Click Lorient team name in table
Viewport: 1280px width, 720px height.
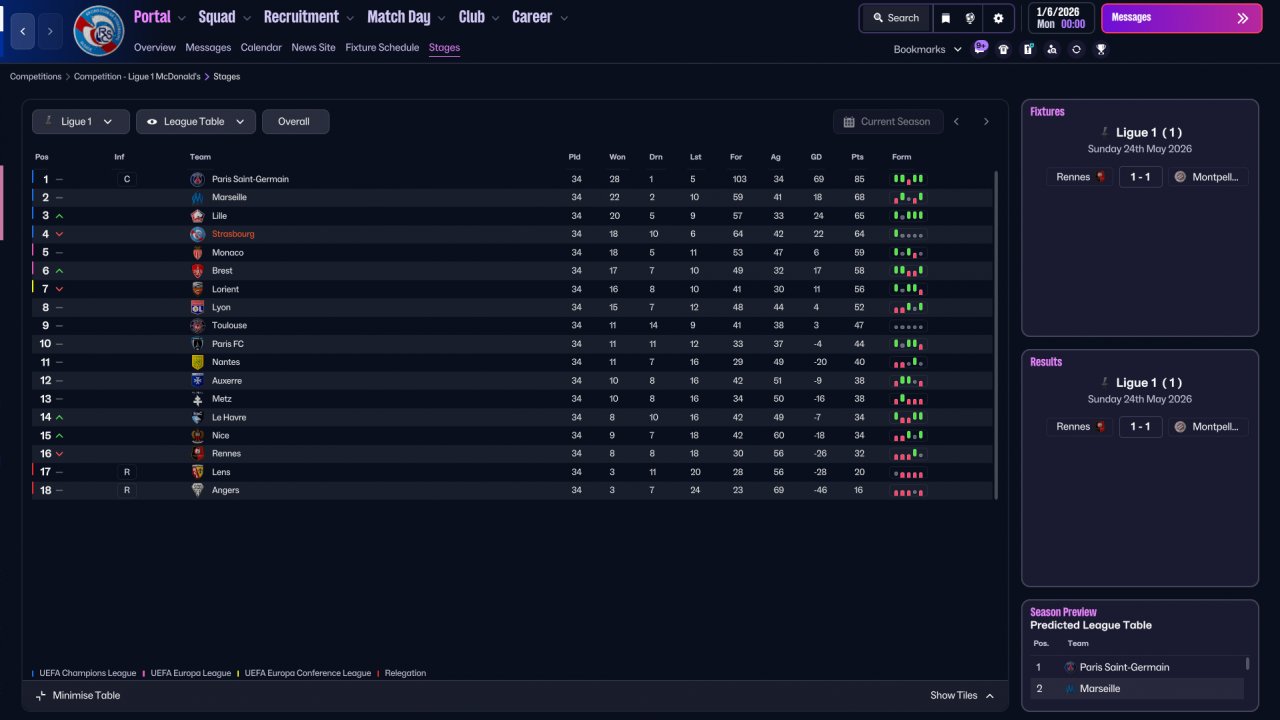[225, 289]
